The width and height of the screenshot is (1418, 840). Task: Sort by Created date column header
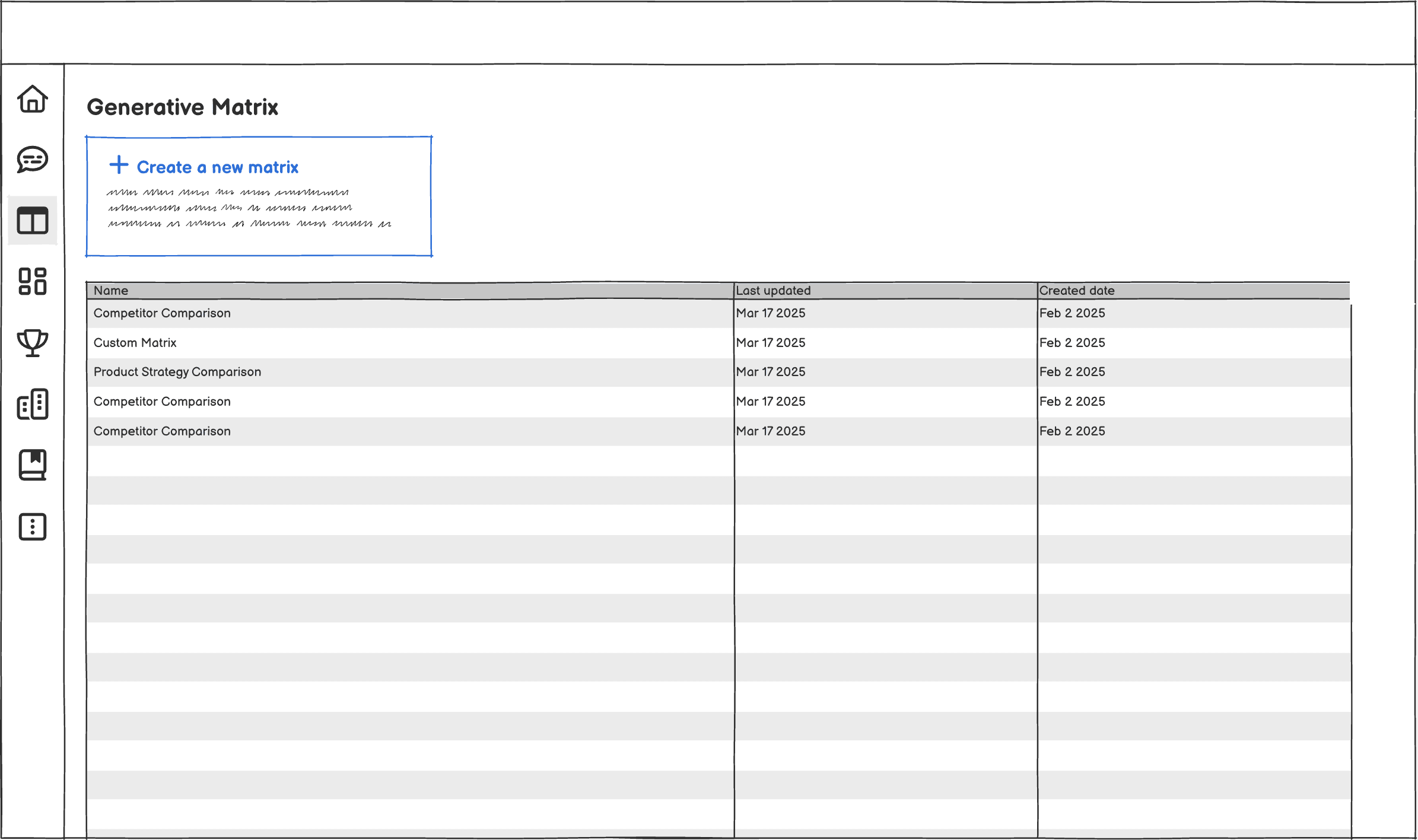click(1076, 291)
